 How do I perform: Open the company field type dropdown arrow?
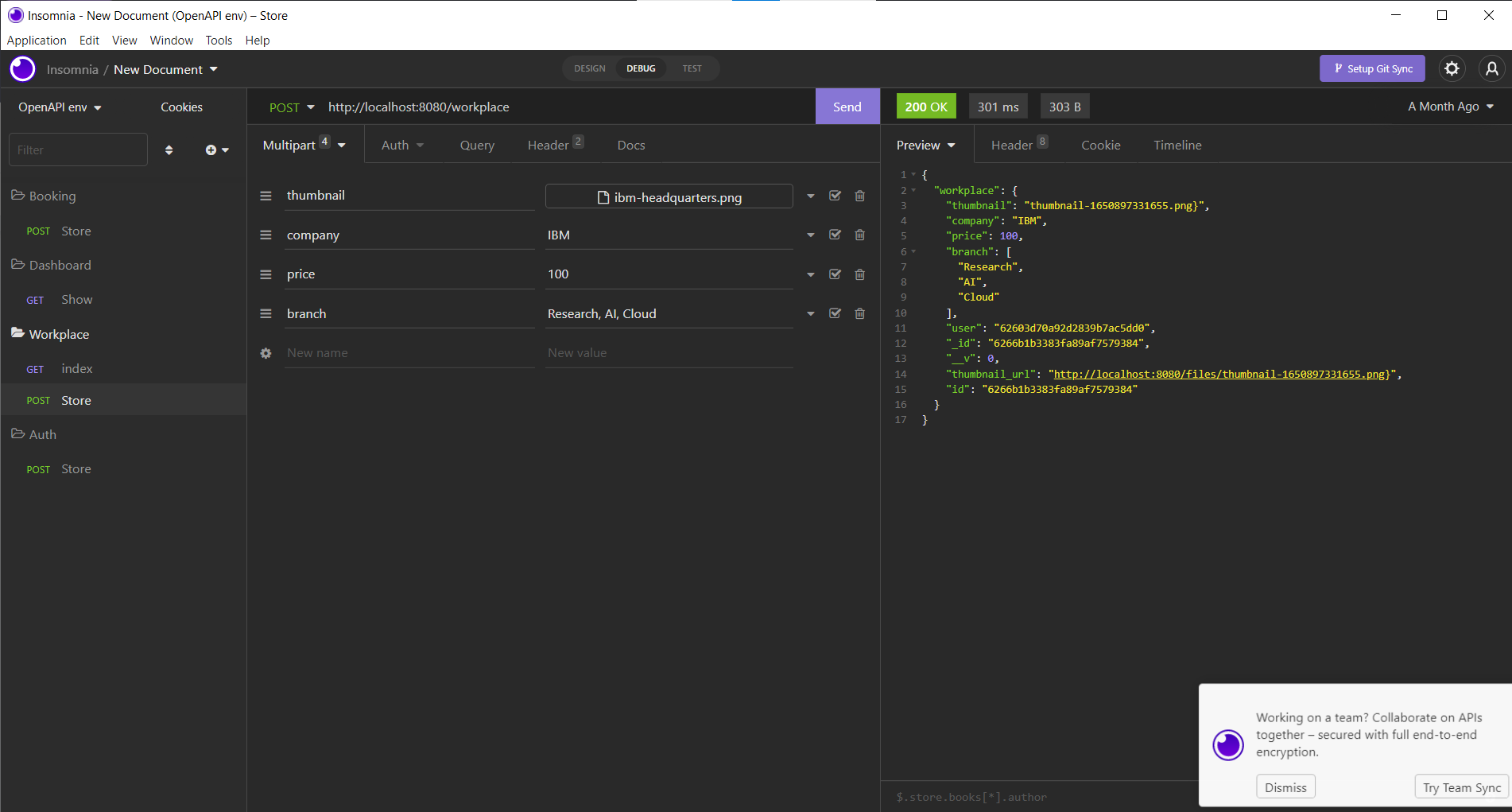pyautogui.click(x=810, y=235)
